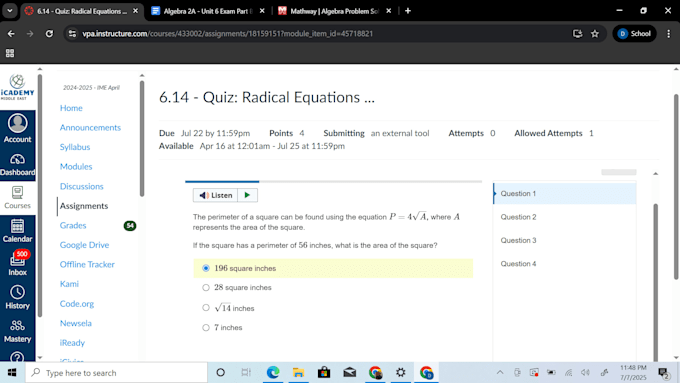This screenshot has width=680, height=383.
Task: Open the Calendar from sidebar
Action: [17, 231]
